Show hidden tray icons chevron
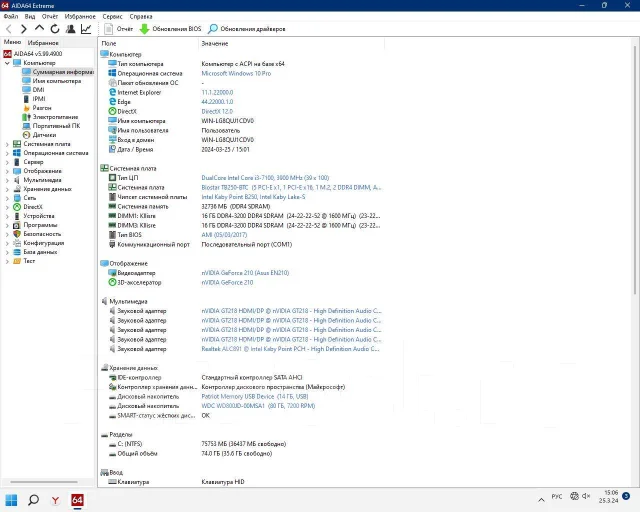 coord(541,499)
